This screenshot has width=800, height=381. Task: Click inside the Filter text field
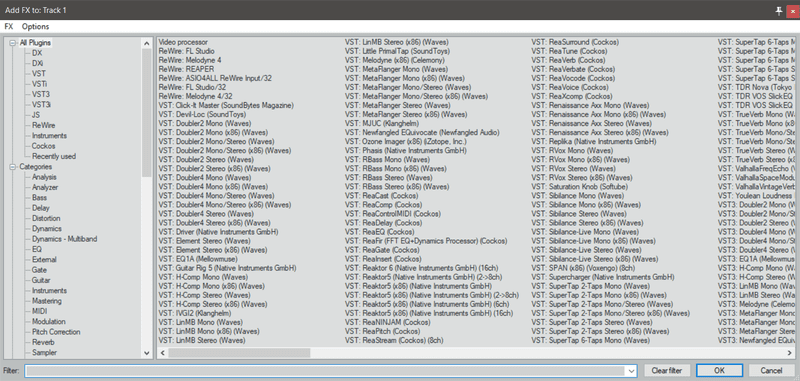click(x=327, y=370)
